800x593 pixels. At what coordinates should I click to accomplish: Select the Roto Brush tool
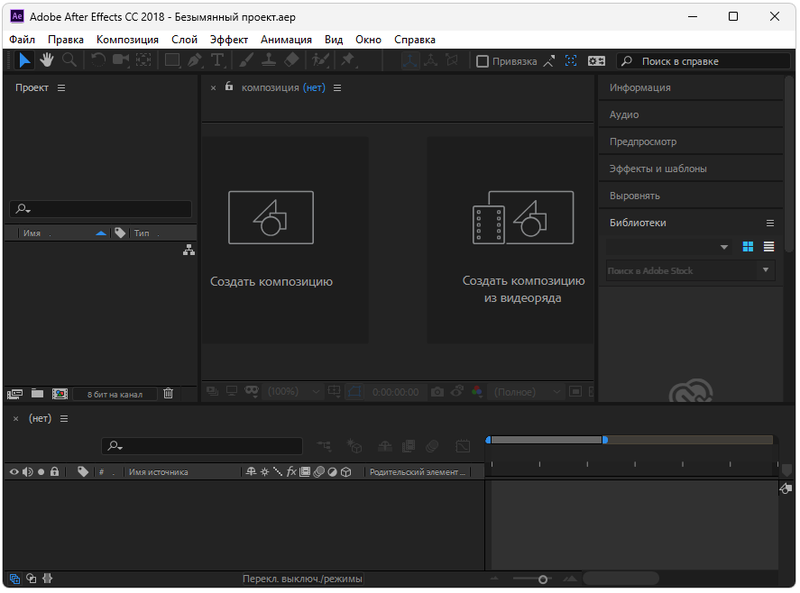[x=320, y=60]
